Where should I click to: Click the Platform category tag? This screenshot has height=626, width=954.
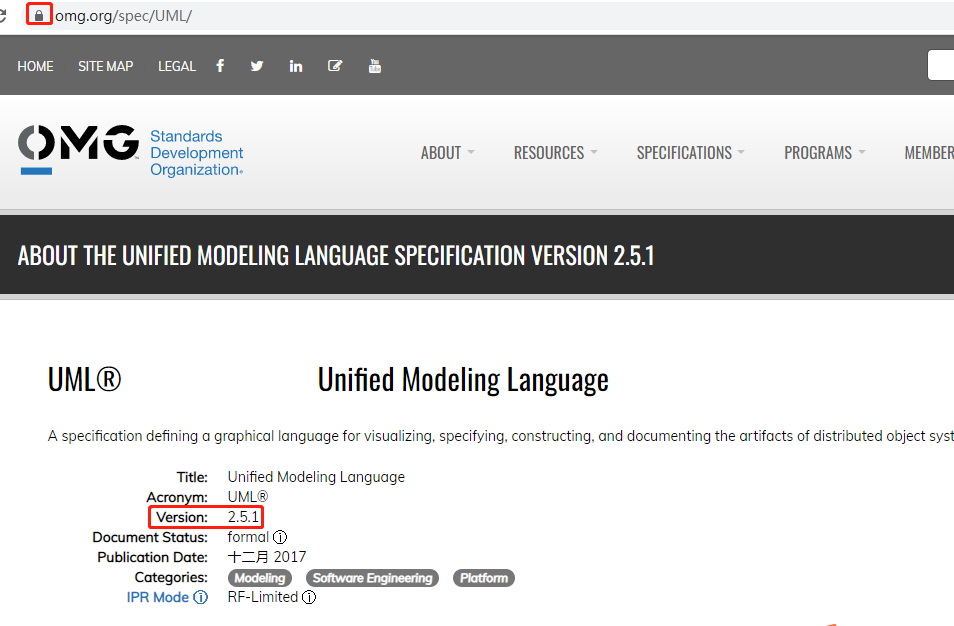point(484,578)
